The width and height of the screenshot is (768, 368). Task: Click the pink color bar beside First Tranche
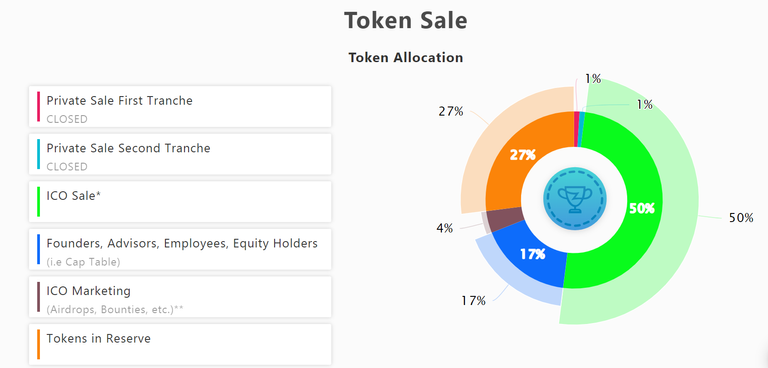point(38,106)
